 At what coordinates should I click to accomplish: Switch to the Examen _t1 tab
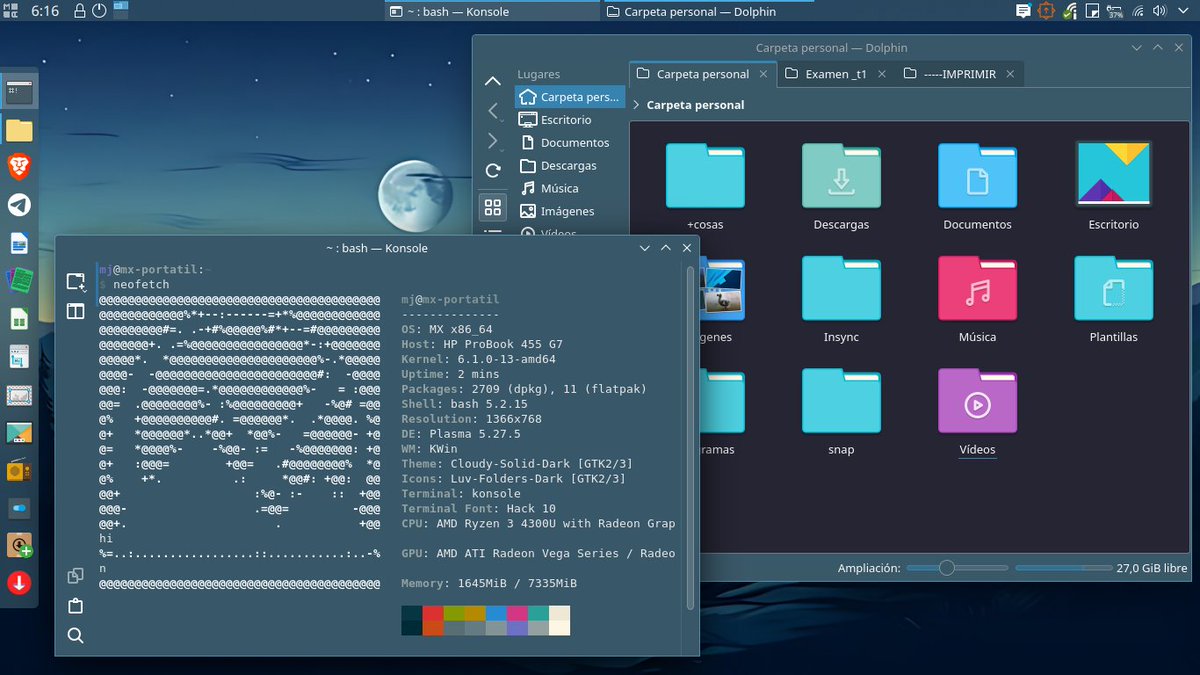tap(836, 74)
